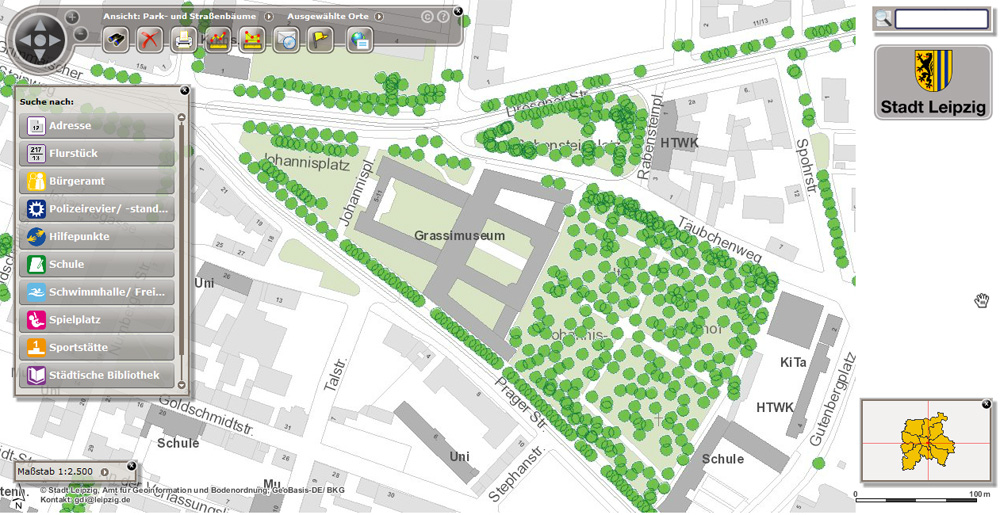Click the Grassimuseum label on the map
Screen dimensions: 1000x515
point(459,236)
